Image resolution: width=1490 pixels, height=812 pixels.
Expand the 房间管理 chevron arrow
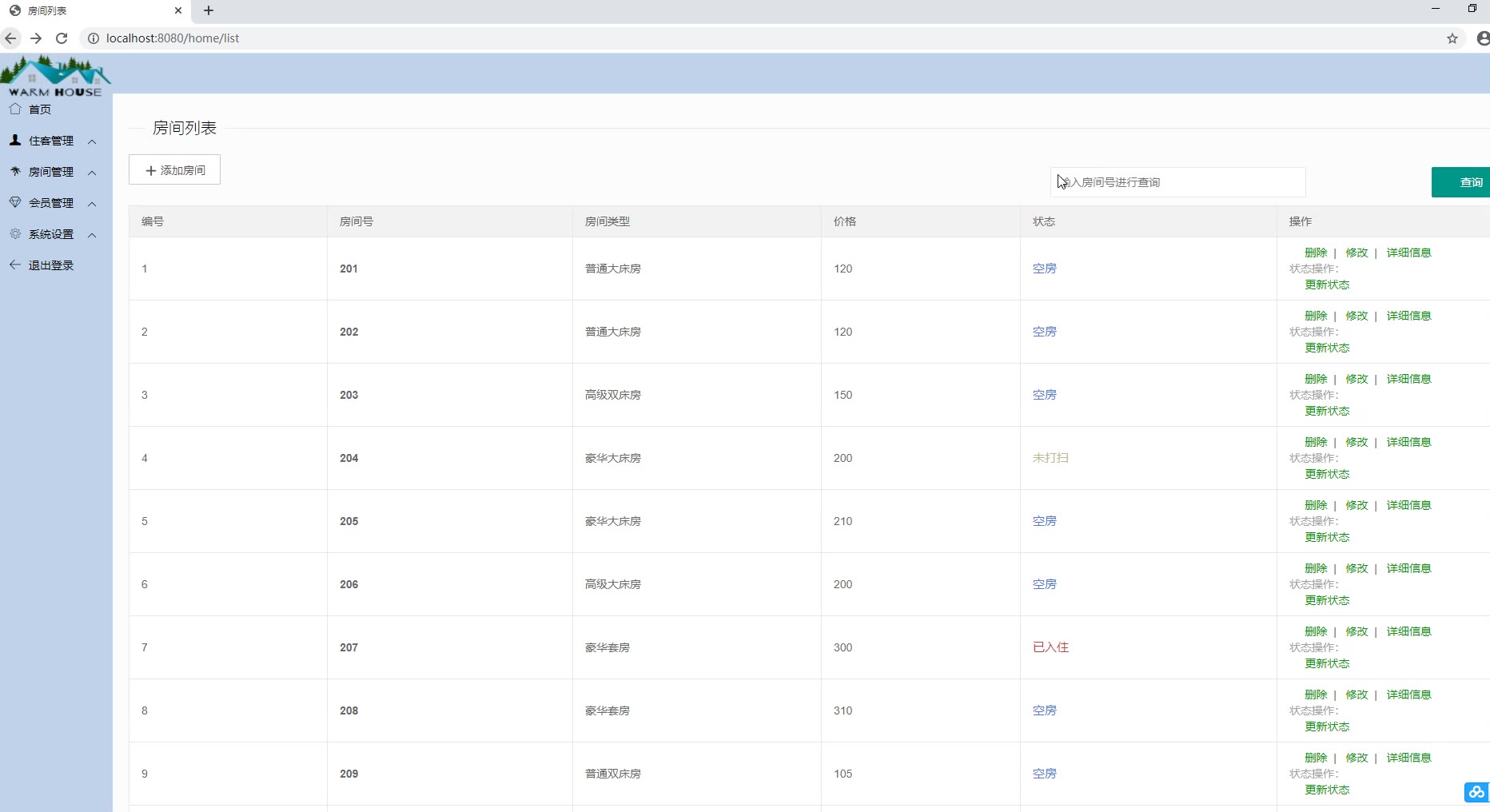(x=92, y=173)
